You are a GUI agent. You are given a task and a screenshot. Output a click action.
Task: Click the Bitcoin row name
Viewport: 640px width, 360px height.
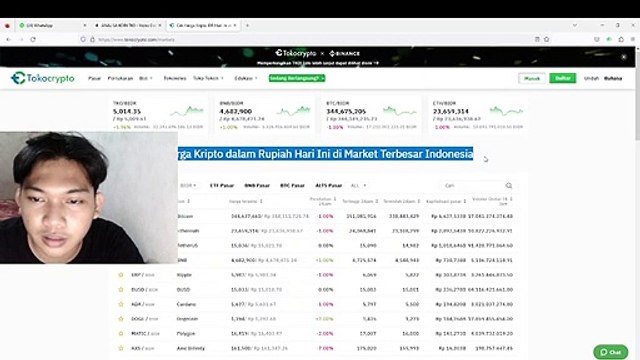[x=185, y=216]
